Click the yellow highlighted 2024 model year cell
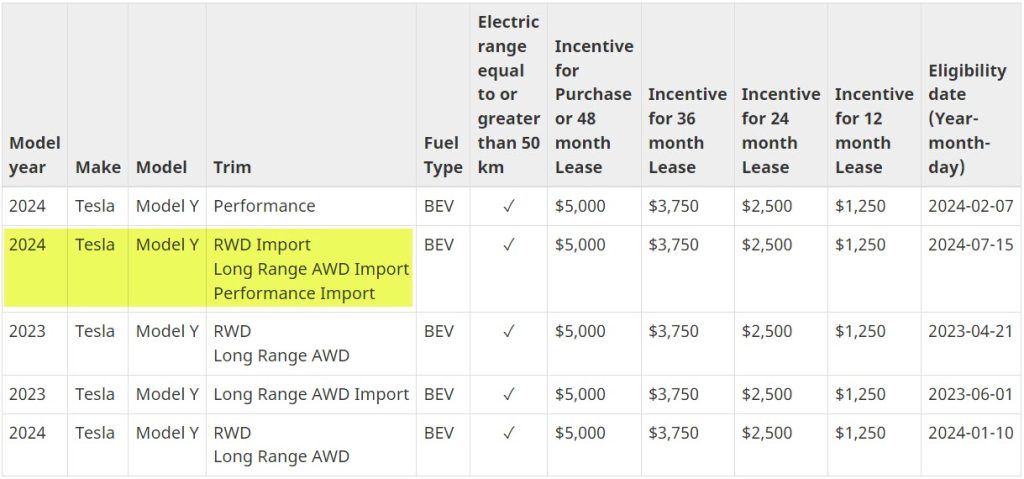The image size is (1024, 479). pyautogui.click(x=28, y=245)
